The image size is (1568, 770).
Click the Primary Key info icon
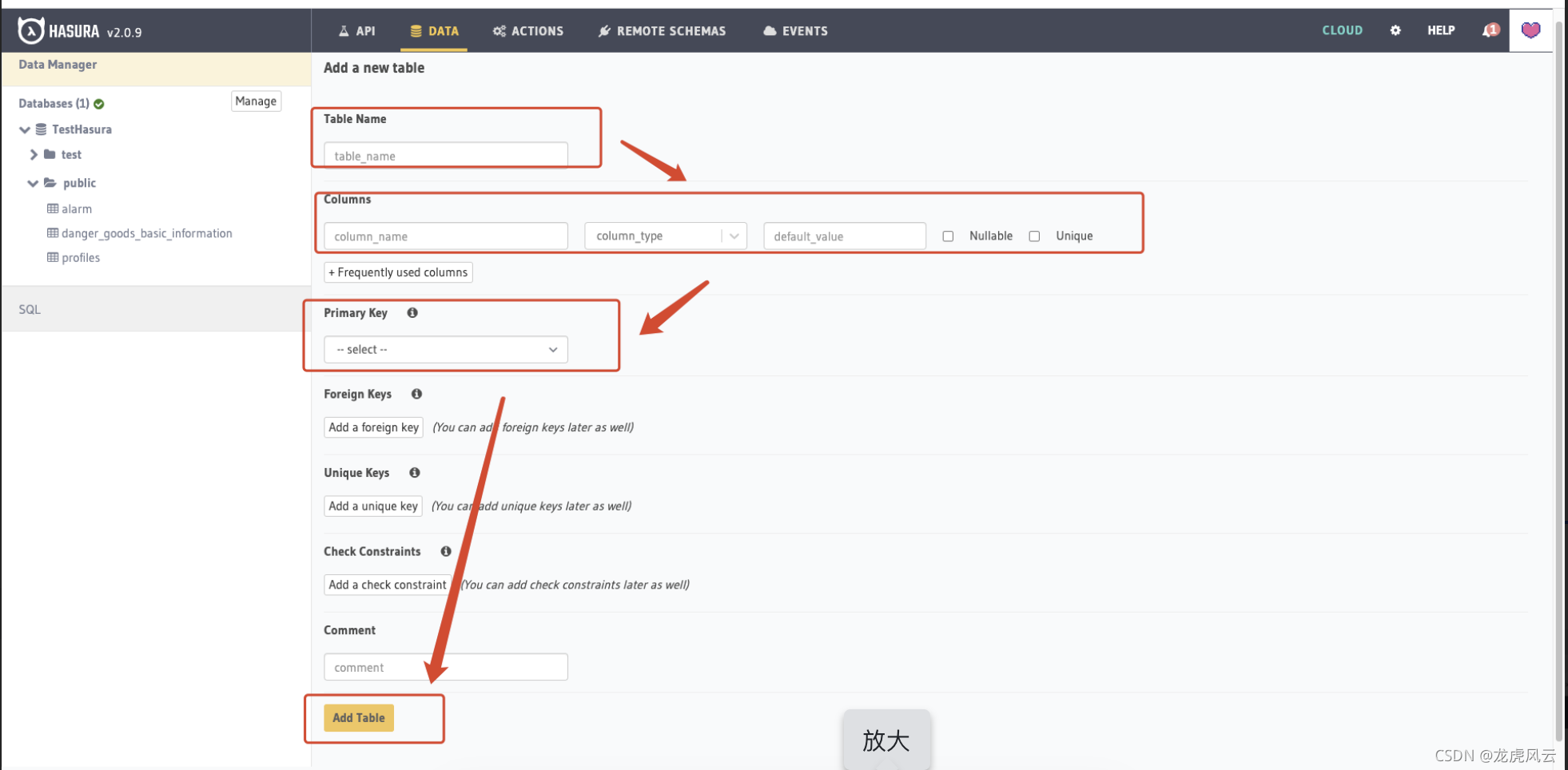pos(412,312)
